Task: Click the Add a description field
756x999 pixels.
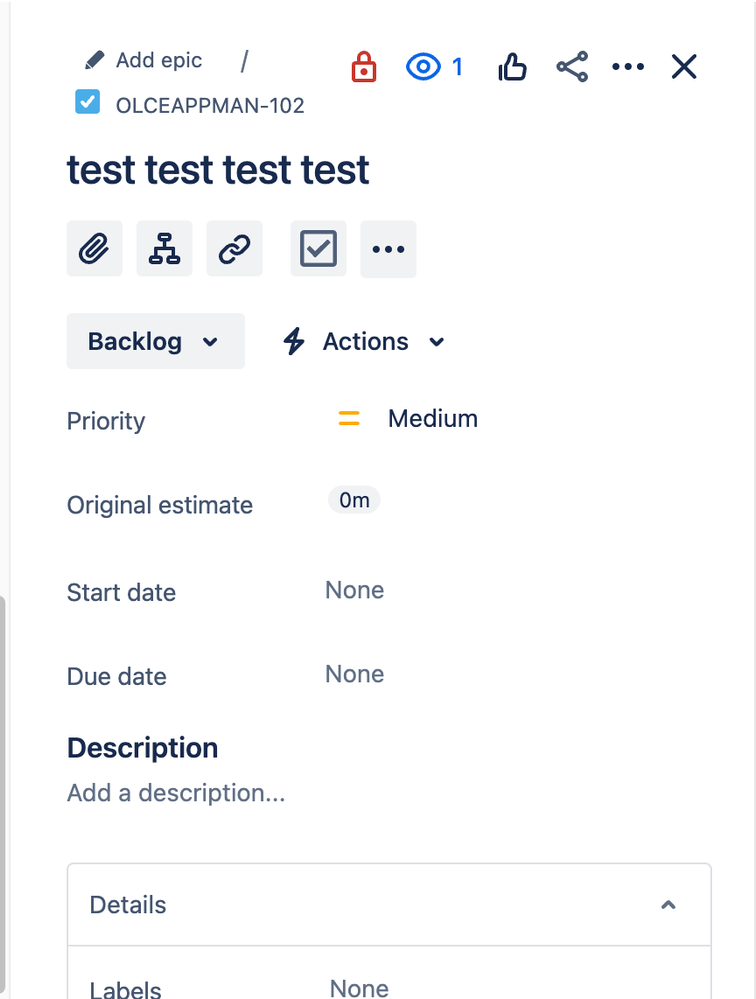Action: click(x=176, y=793)
